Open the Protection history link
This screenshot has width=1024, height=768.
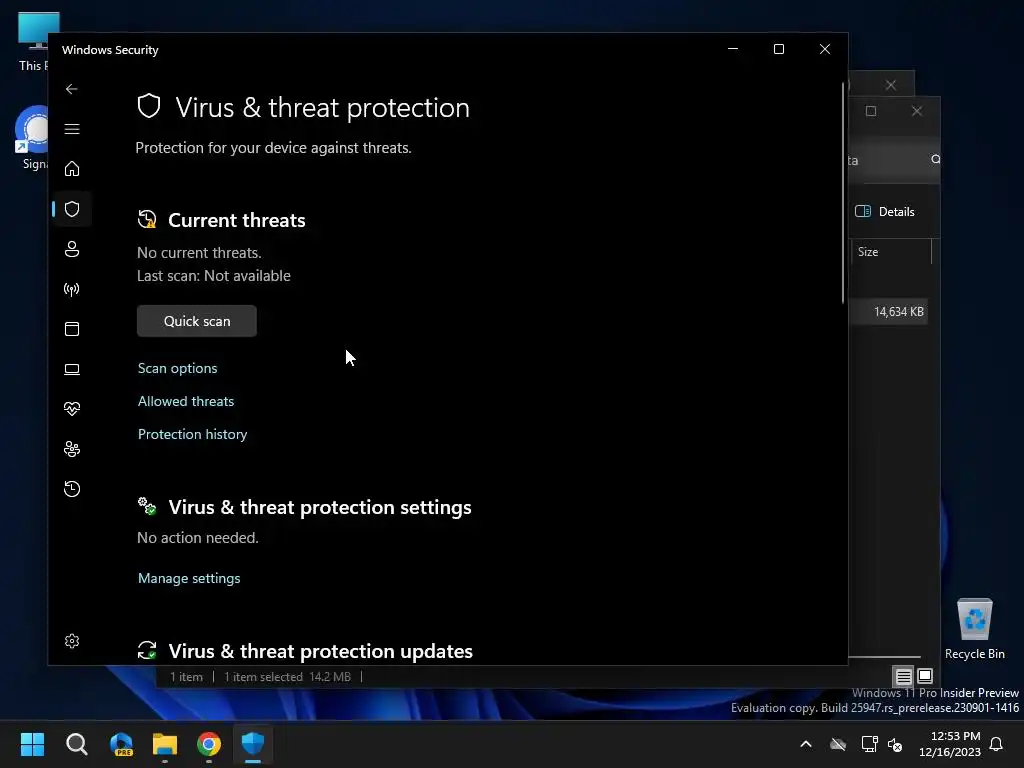pos(192,434)
